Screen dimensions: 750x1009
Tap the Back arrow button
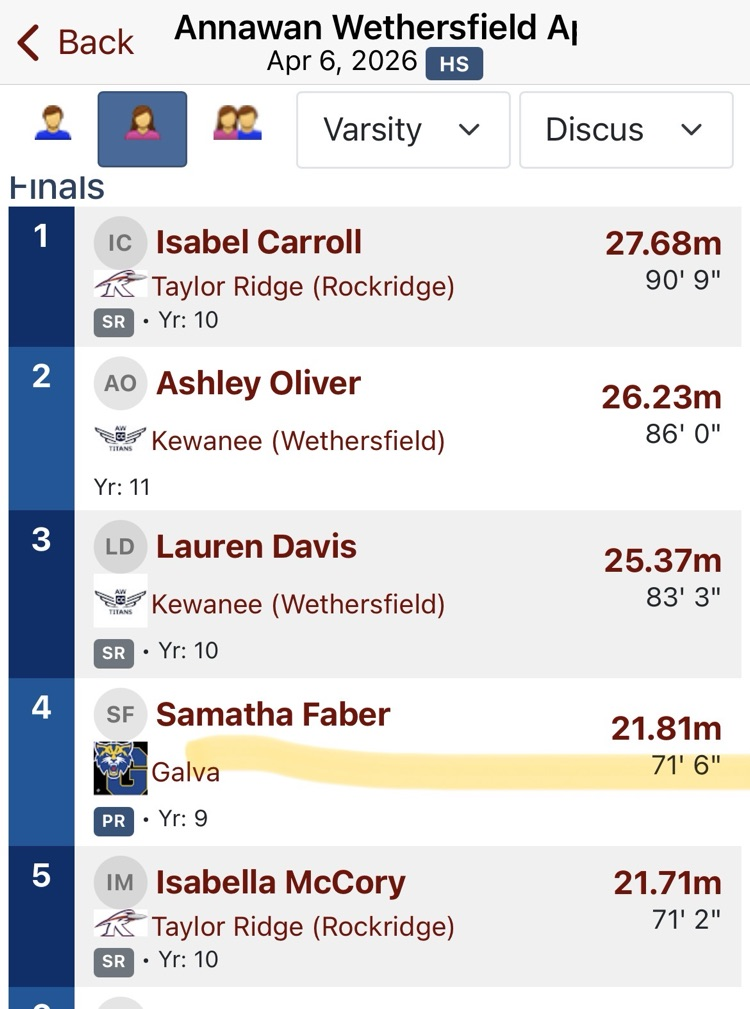[x=75, y=43]
